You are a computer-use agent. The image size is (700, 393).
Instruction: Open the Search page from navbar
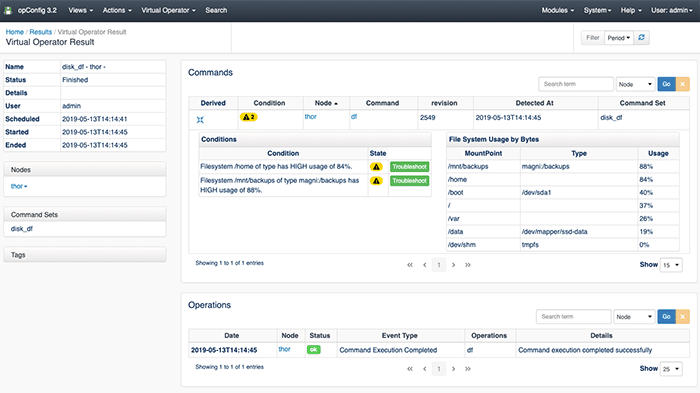pos(216,10)
